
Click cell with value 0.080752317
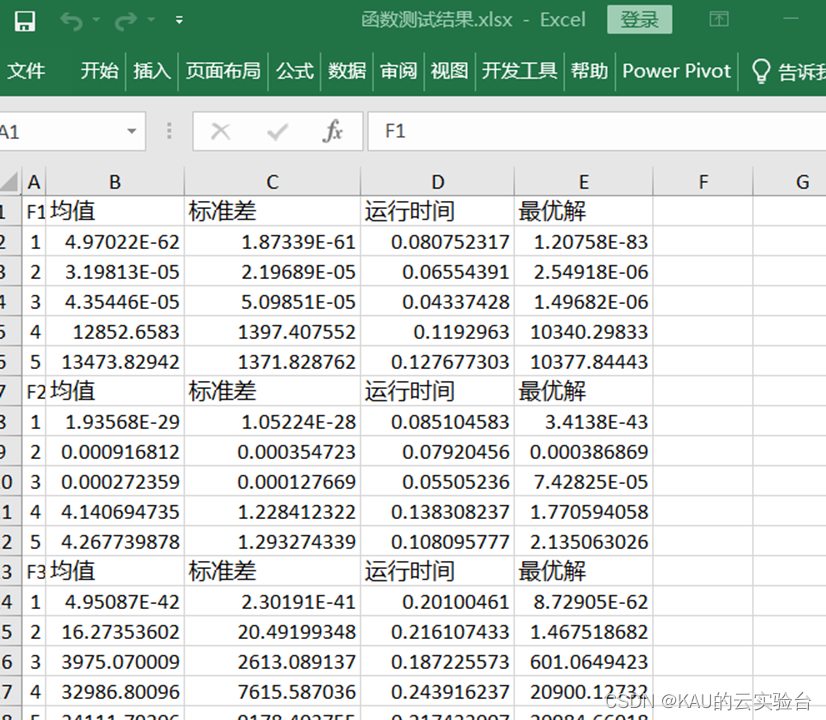click(438, 242)
